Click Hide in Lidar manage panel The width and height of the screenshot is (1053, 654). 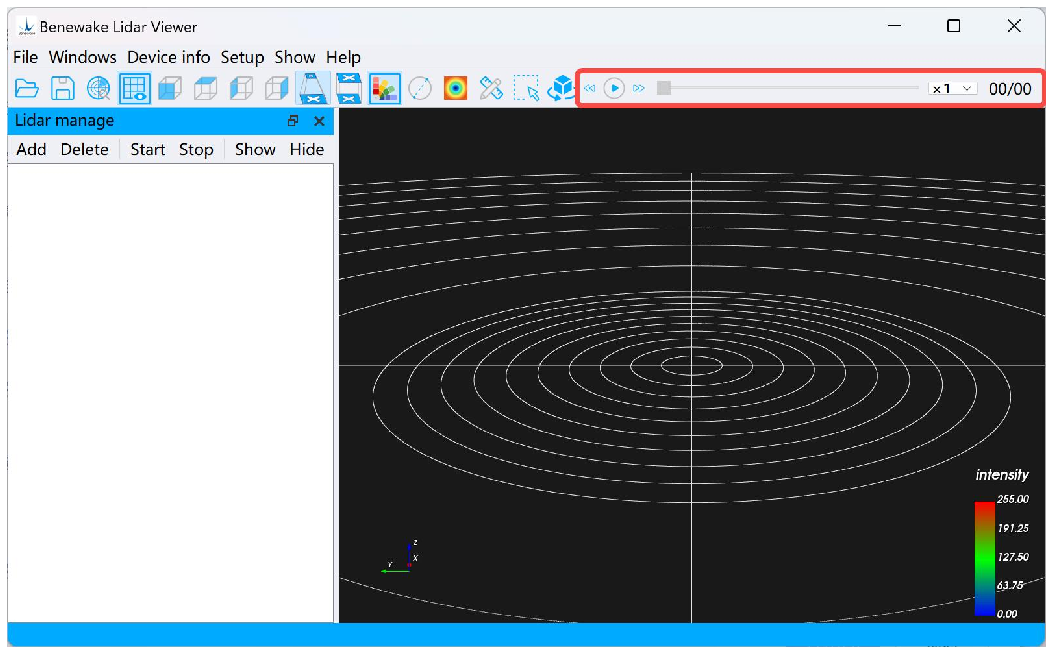pos(307,149)
